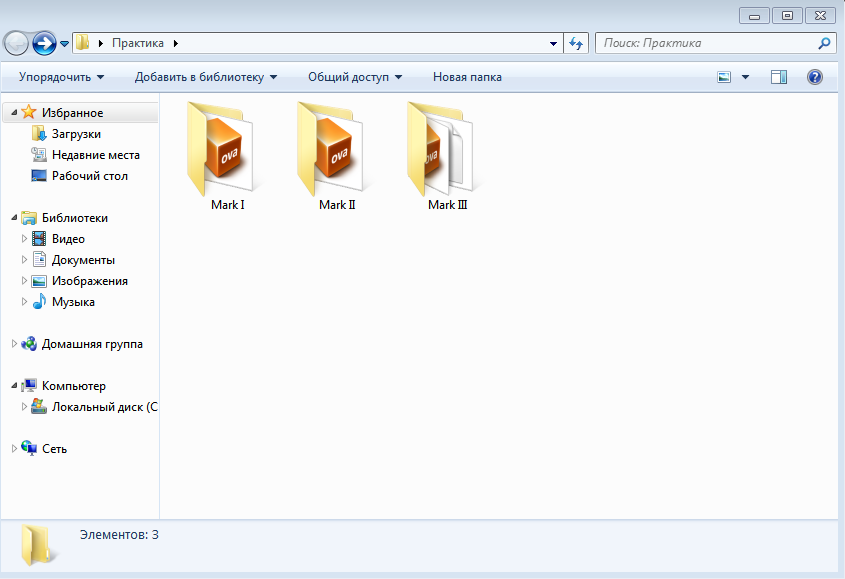Minimize the Explorer window
845x579 pixels.
click(x=754, y=16)
